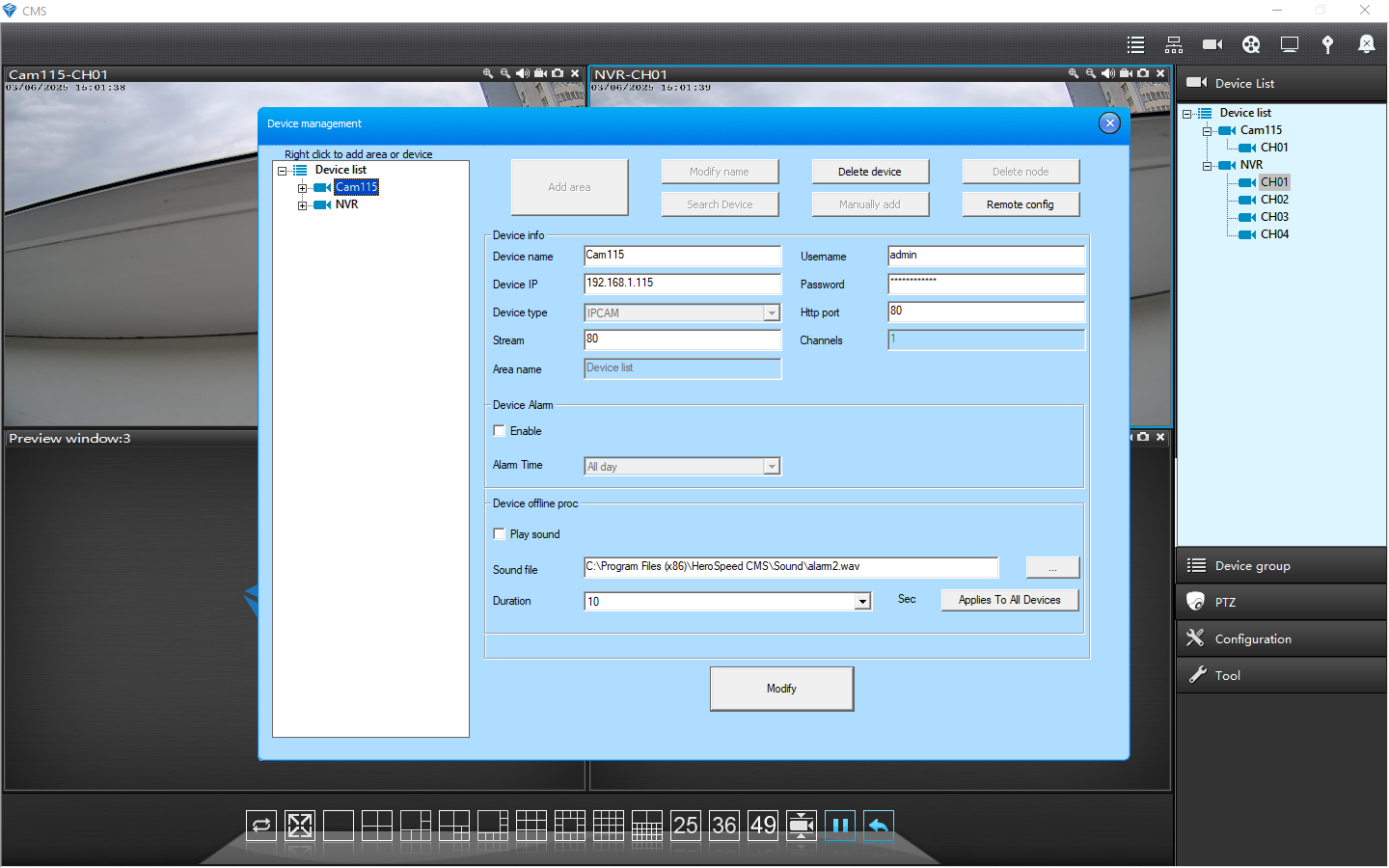The image size is (1389, 868).
Task: Pause the preview with the pause button
Action: point(840,826)
